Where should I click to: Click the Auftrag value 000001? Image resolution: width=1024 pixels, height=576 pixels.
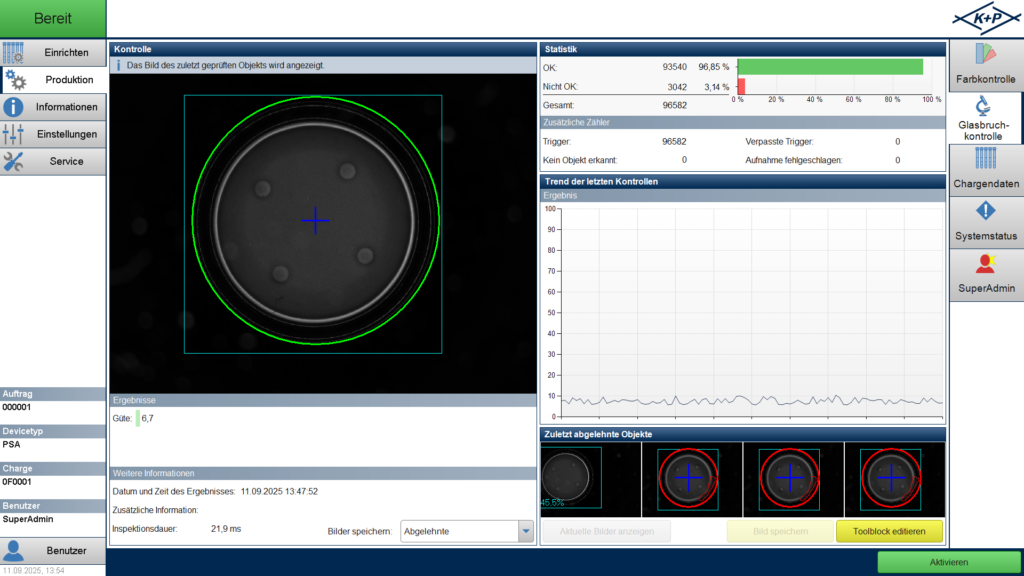[17, 408]
